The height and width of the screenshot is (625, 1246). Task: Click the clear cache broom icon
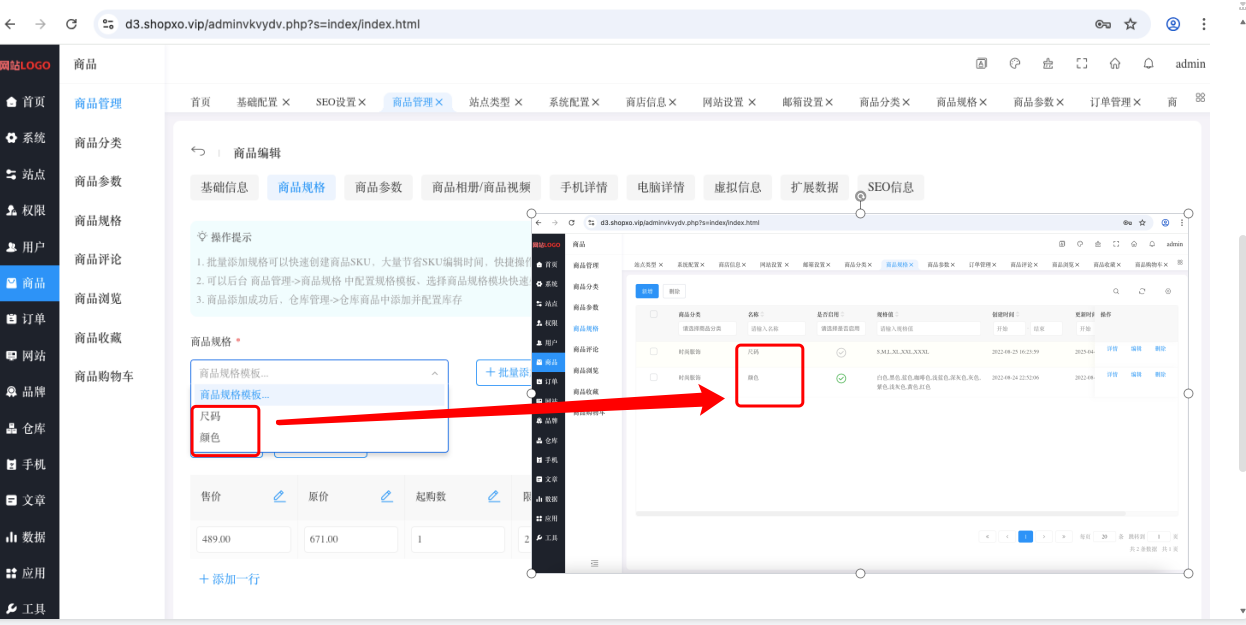(1048, 63)
